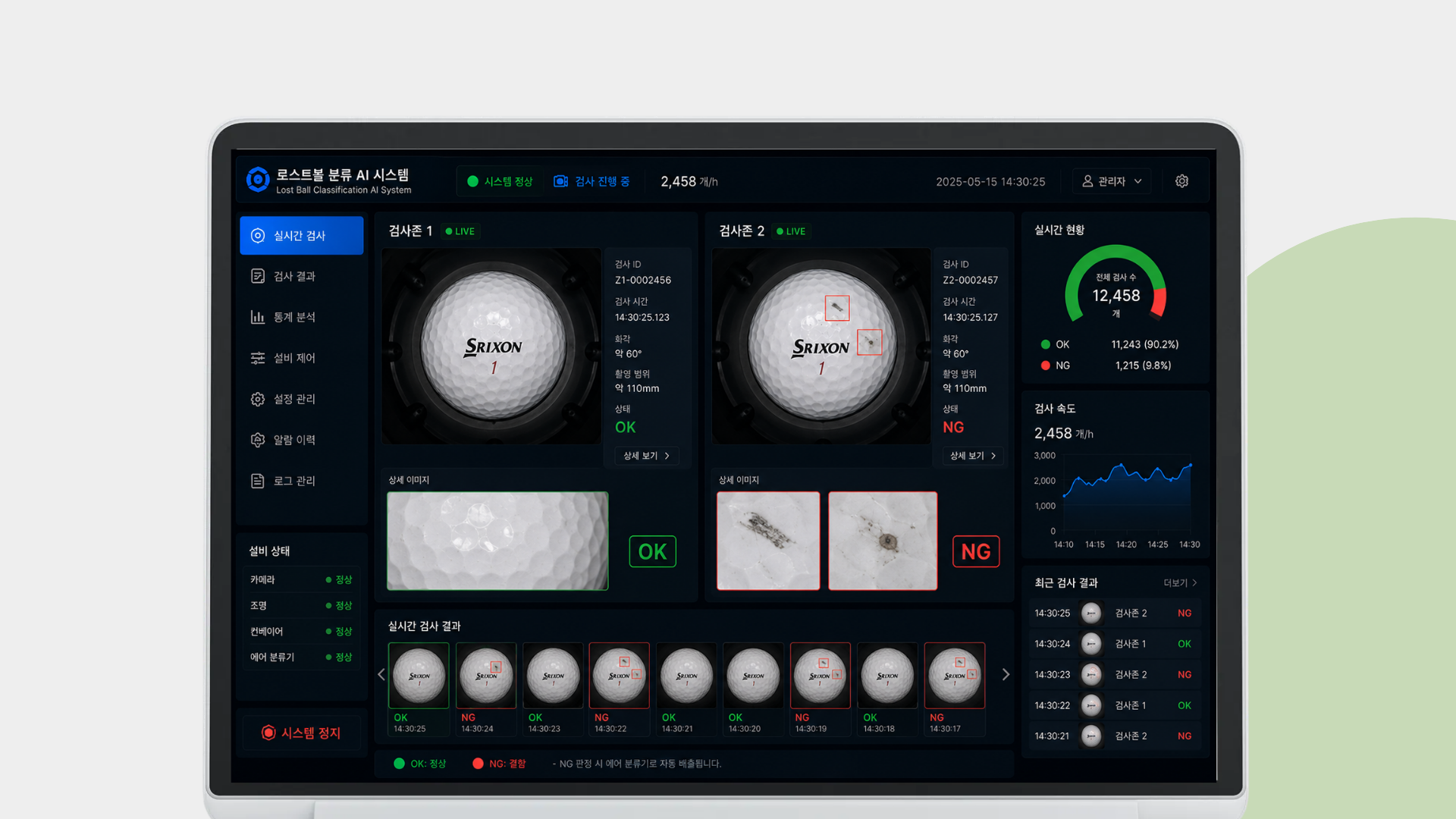Open the 로그 관리 menu

[302, 481]
